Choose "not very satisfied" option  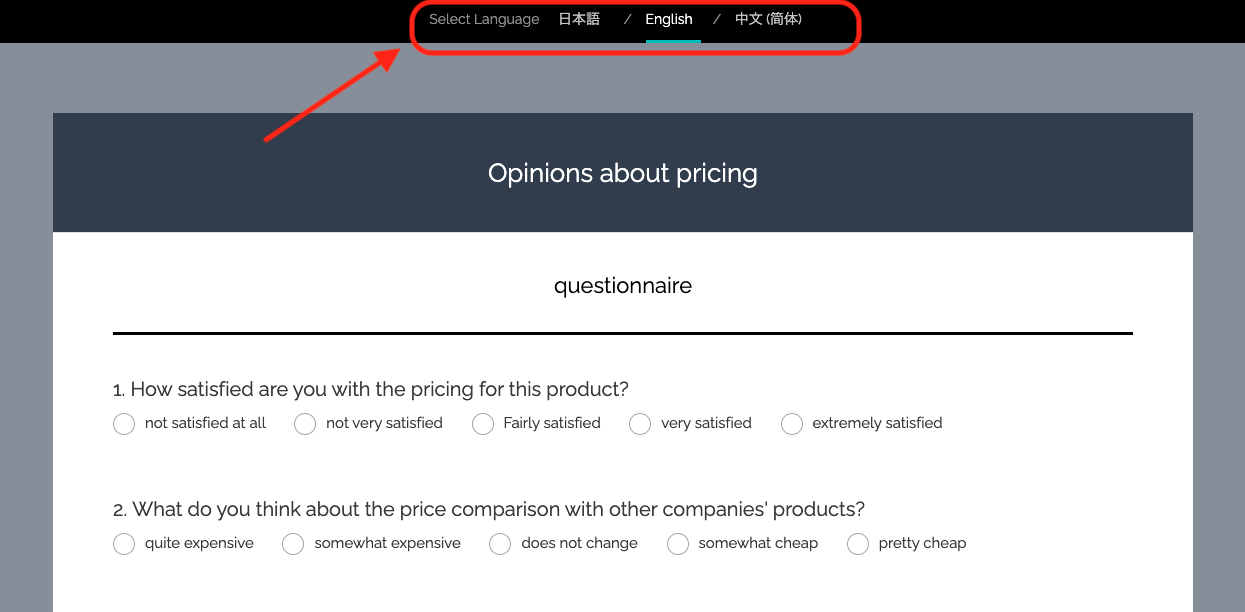point(305,424)
